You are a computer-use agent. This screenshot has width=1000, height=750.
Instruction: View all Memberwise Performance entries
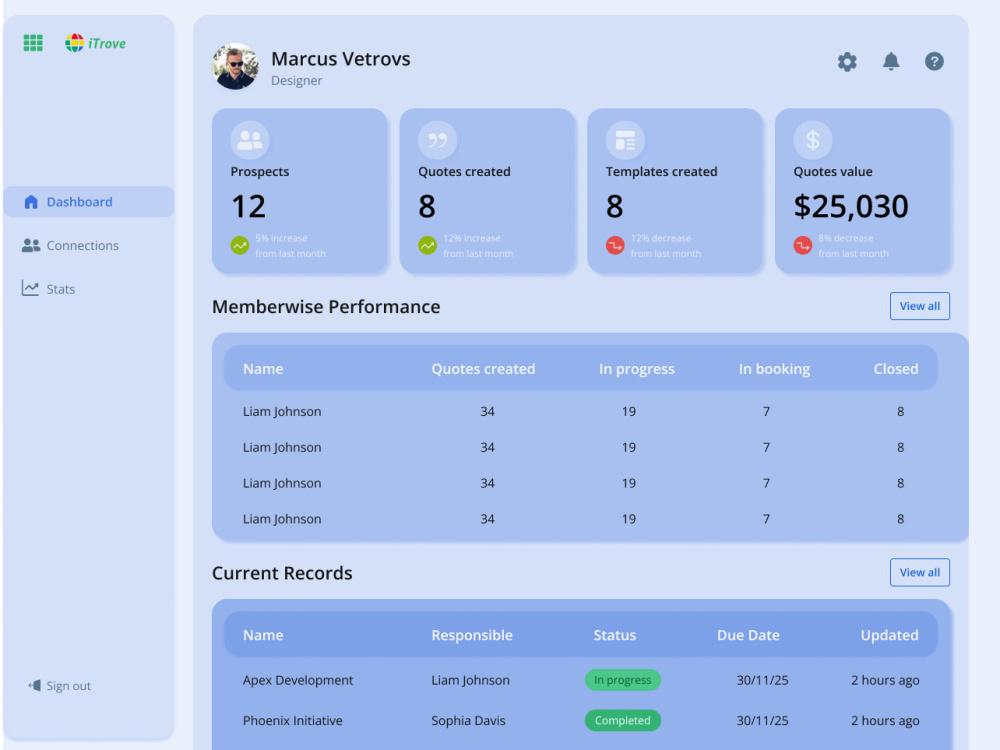tap(920, 306)
